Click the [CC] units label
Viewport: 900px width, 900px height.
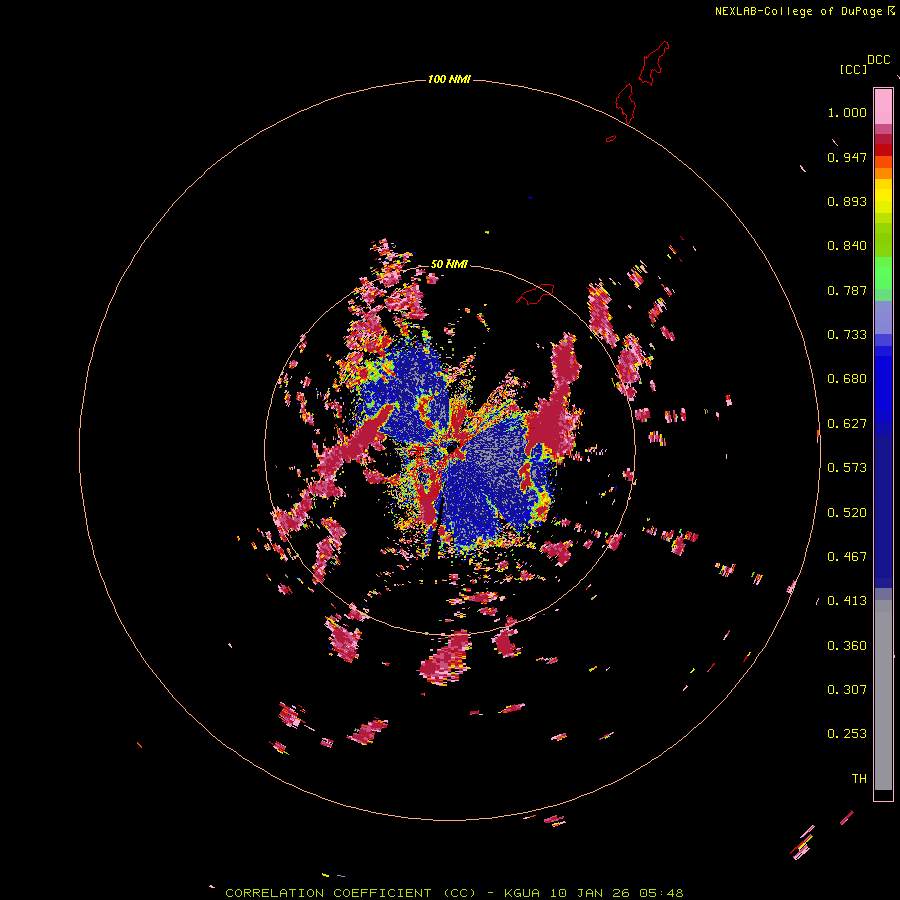pos(853,69)
